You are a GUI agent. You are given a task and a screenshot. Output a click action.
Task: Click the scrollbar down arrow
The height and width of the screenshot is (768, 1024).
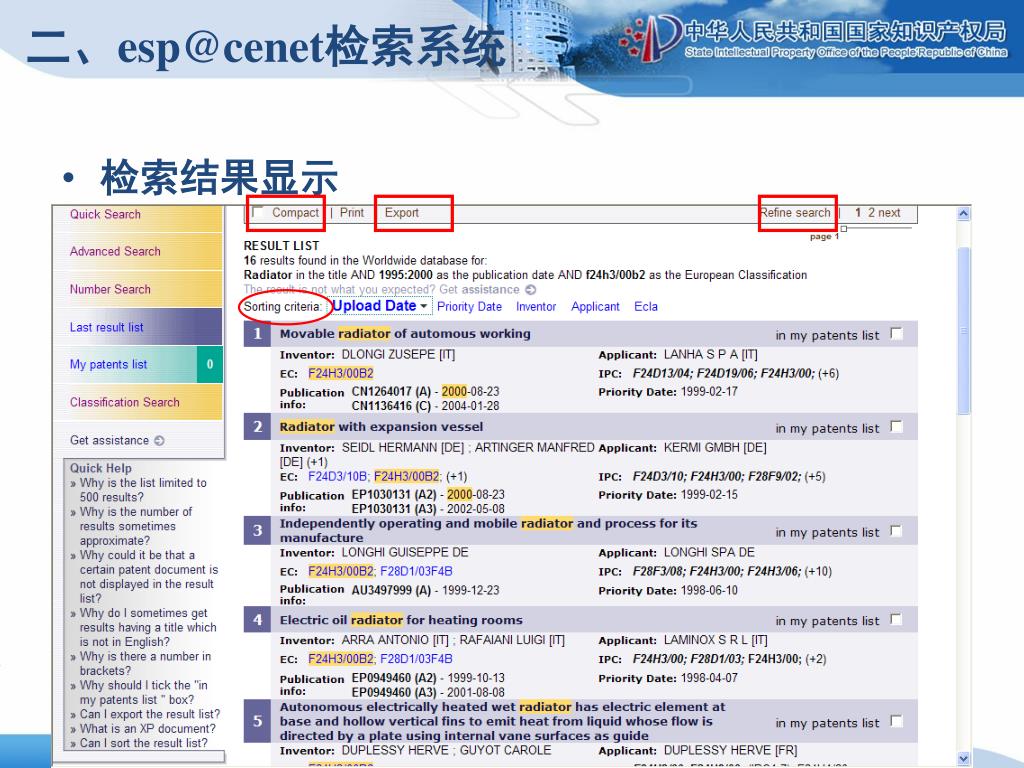(963, 758)
